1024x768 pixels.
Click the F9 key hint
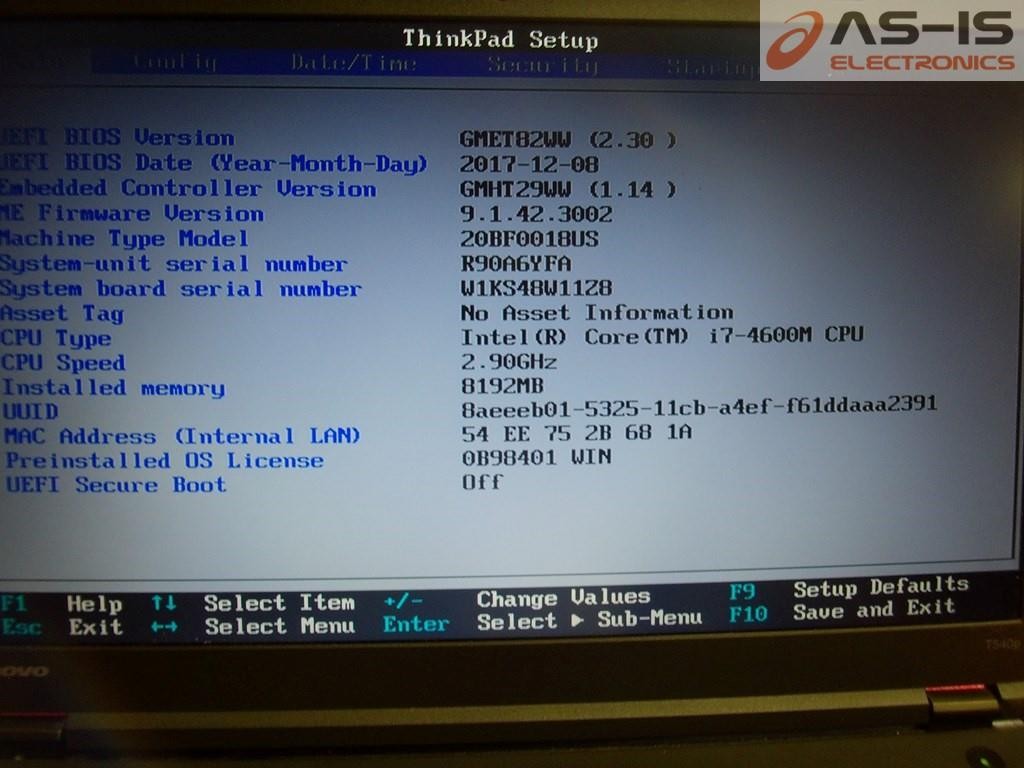coord(742,592)
